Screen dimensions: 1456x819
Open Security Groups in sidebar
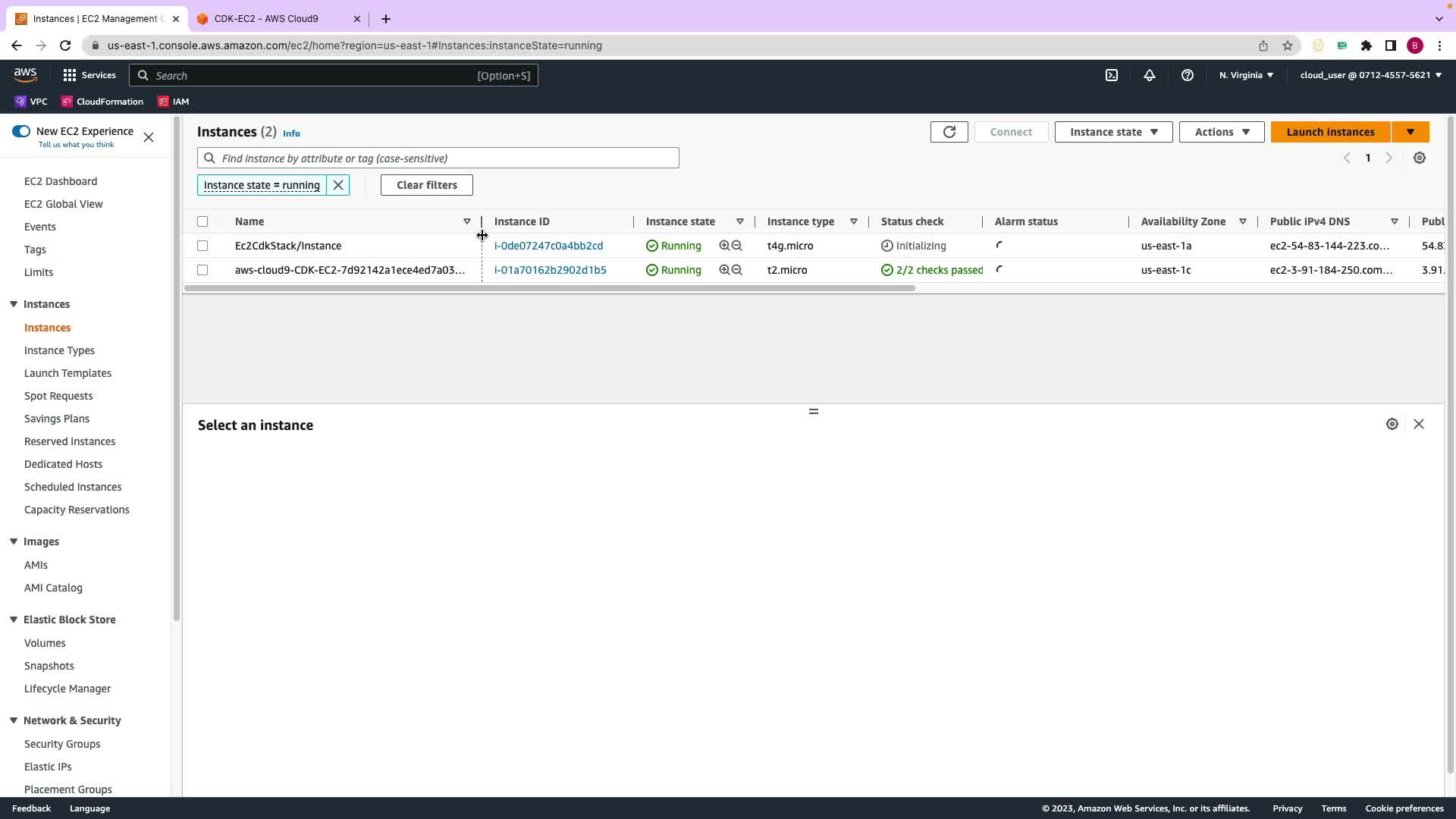(x=62, y=744)
